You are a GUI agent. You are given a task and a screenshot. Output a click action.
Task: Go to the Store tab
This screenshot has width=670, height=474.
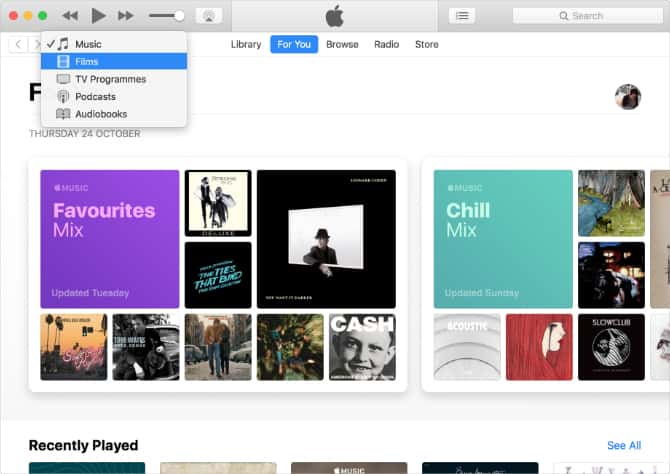[427, 44]
